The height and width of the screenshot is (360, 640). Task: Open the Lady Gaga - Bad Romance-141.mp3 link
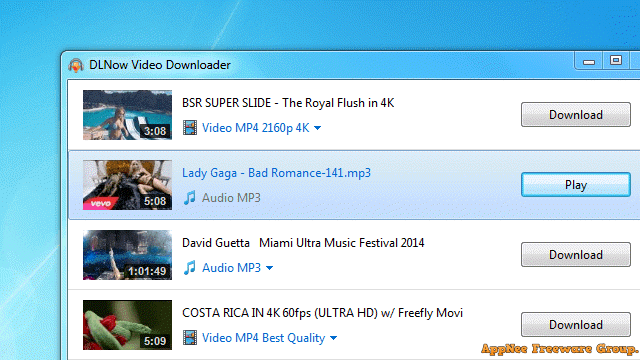coord(276,173)
